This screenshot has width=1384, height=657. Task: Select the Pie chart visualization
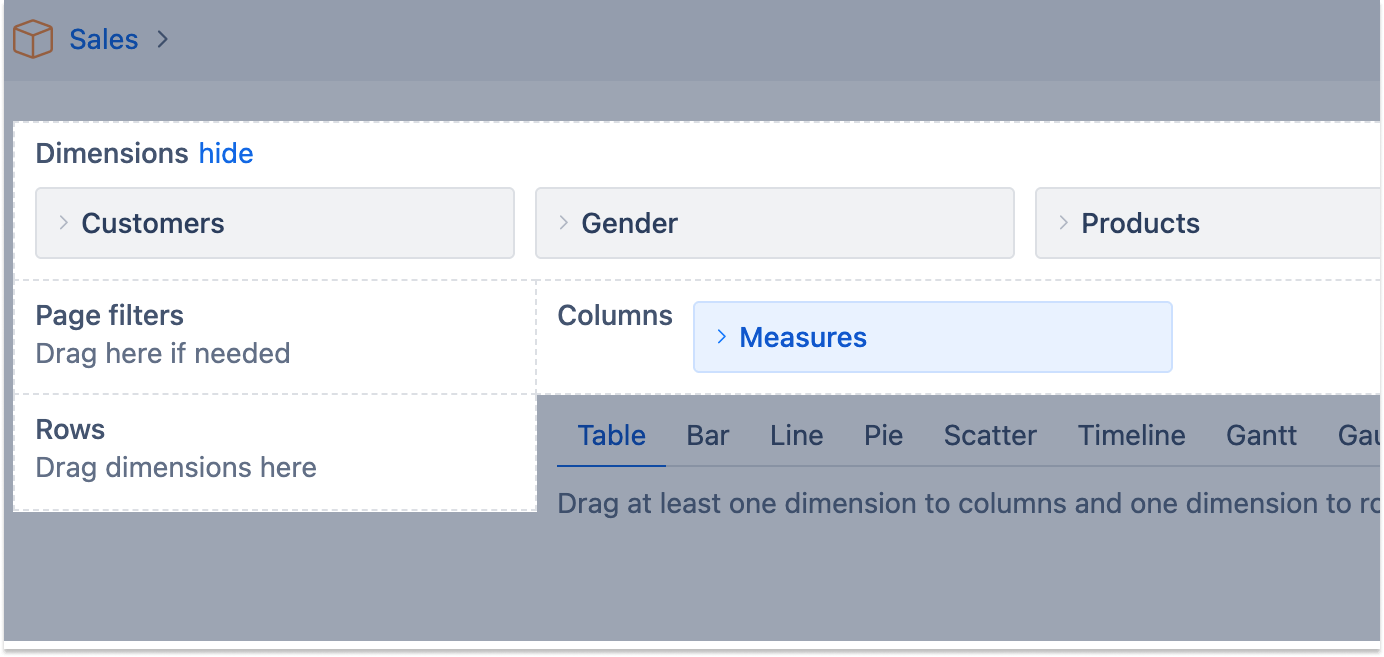click(883, 435)
